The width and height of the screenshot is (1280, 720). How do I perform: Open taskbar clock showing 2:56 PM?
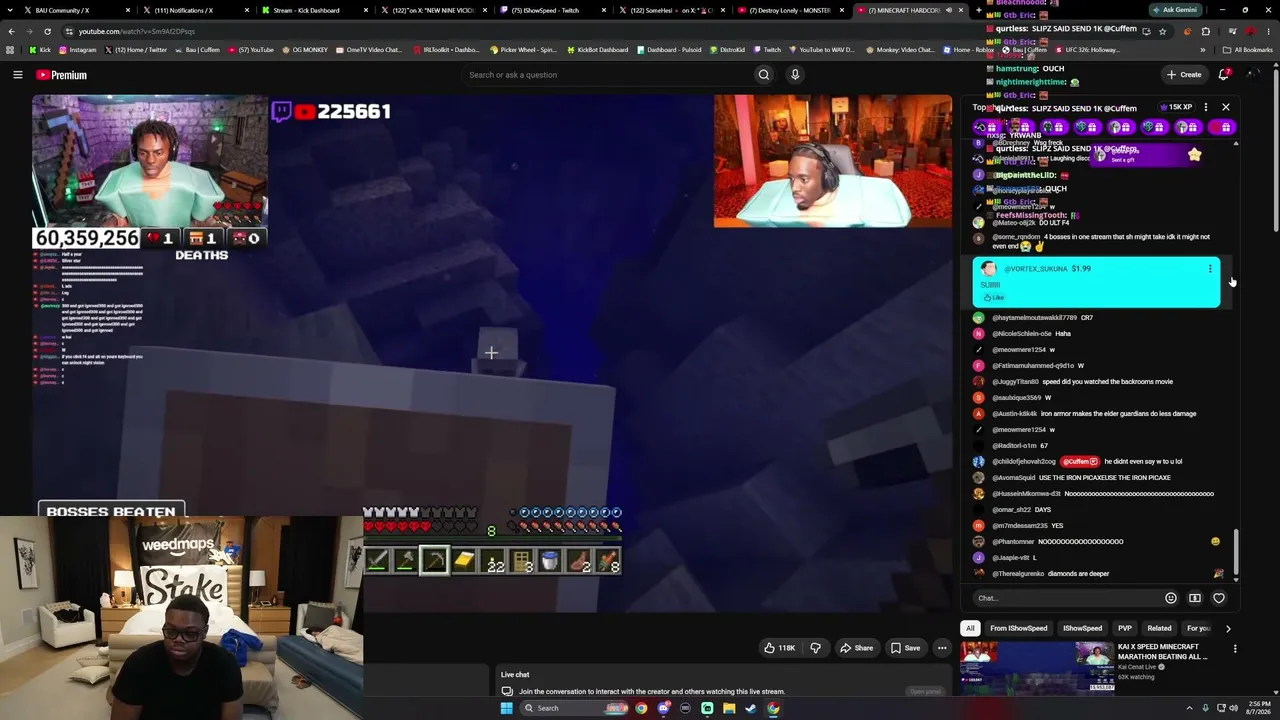pos(1258,708)
